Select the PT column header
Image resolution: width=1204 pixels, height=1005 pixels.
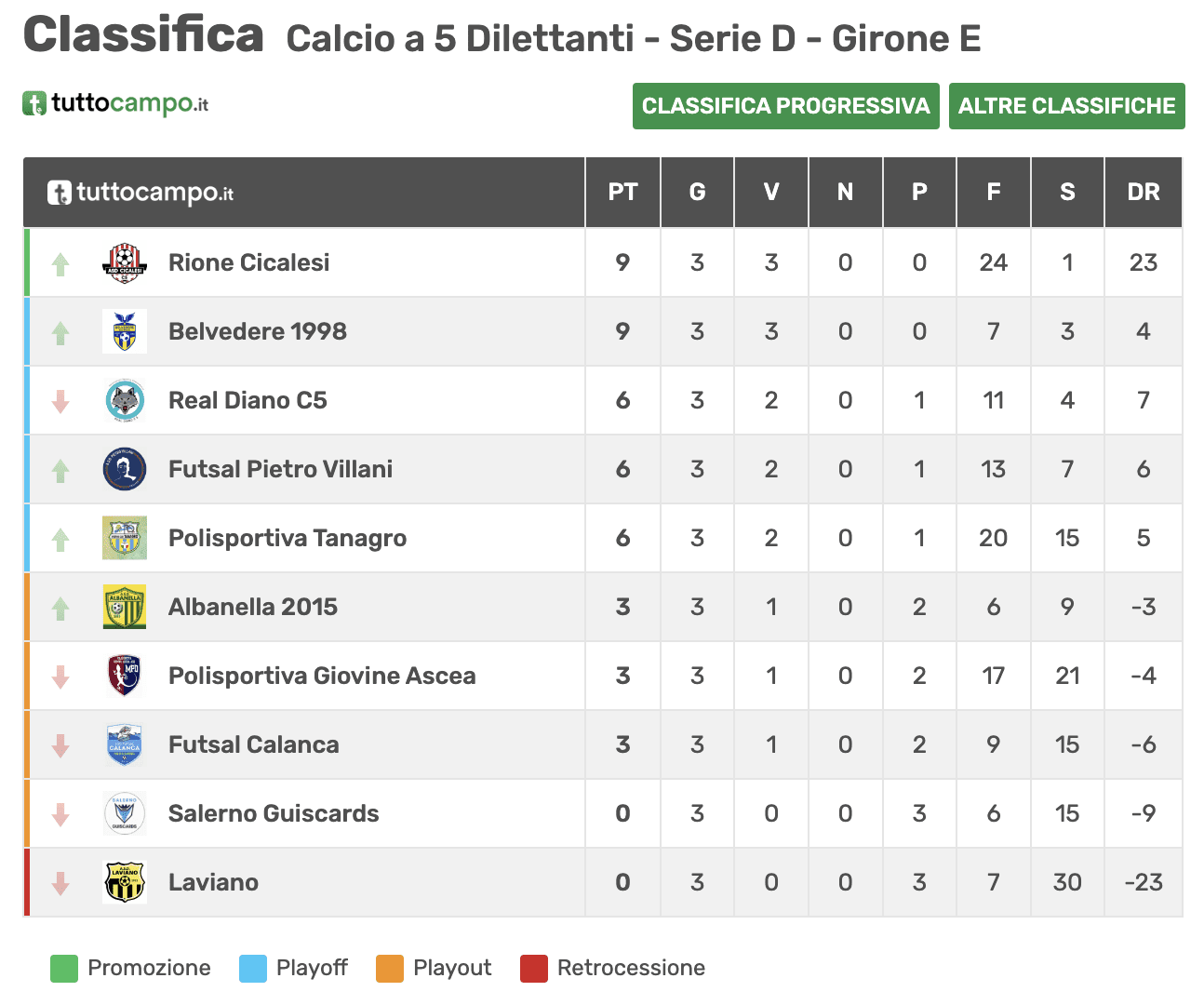click(x=623, y=193)
